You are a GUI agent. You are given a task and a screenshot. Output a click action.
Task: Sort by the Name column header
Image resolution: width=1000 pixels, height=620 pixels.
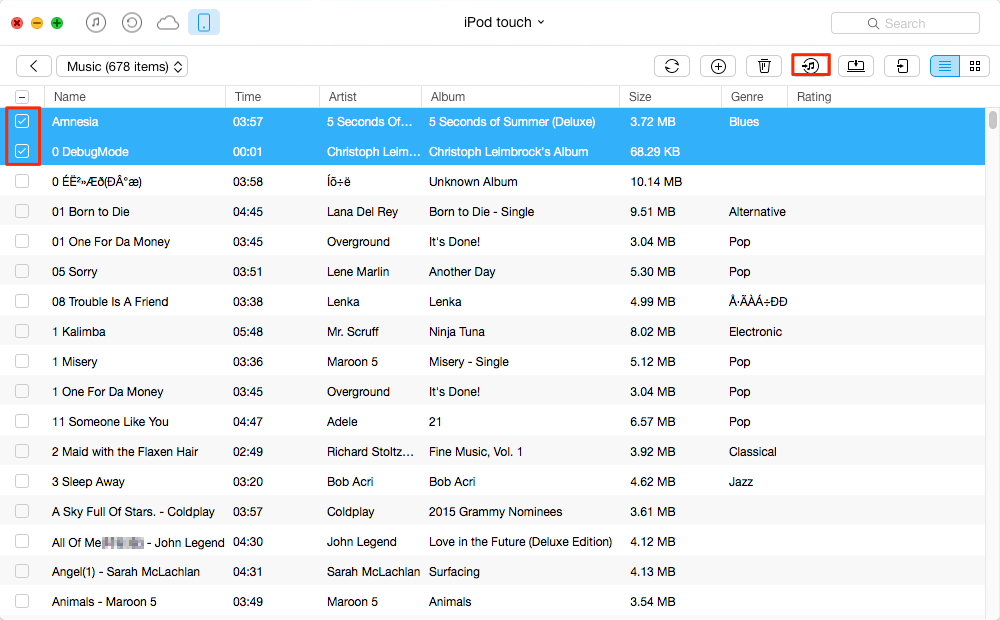click(x=135, y=97)
